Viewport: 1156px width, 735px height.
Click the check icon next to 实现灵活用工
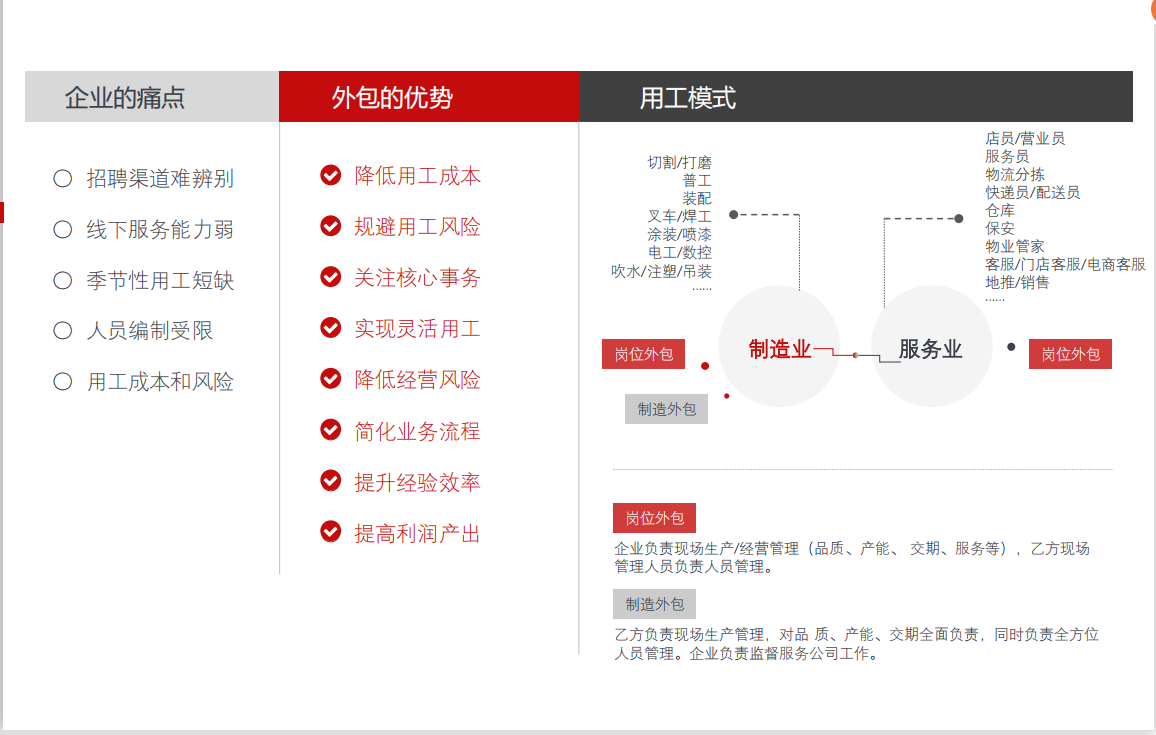tap(331, 328)
